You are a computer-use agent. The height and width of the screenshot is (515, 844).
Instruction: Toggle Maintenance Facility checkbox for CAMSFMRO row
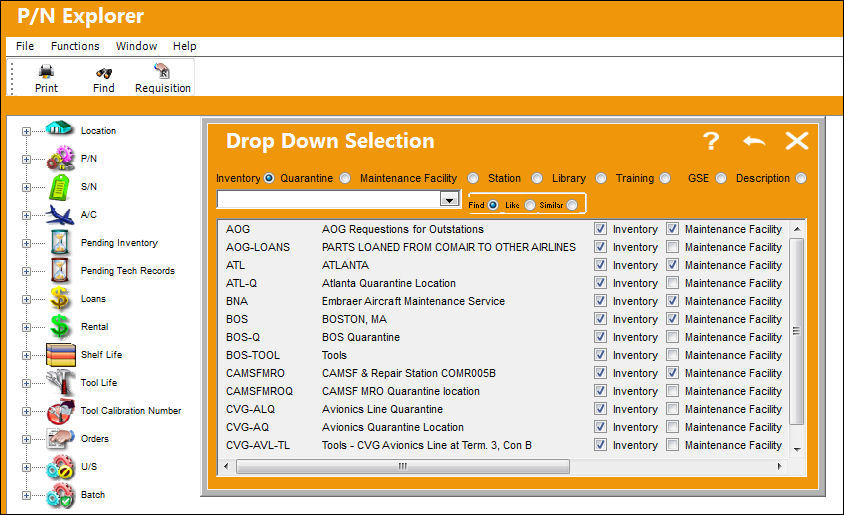point(672,372)
